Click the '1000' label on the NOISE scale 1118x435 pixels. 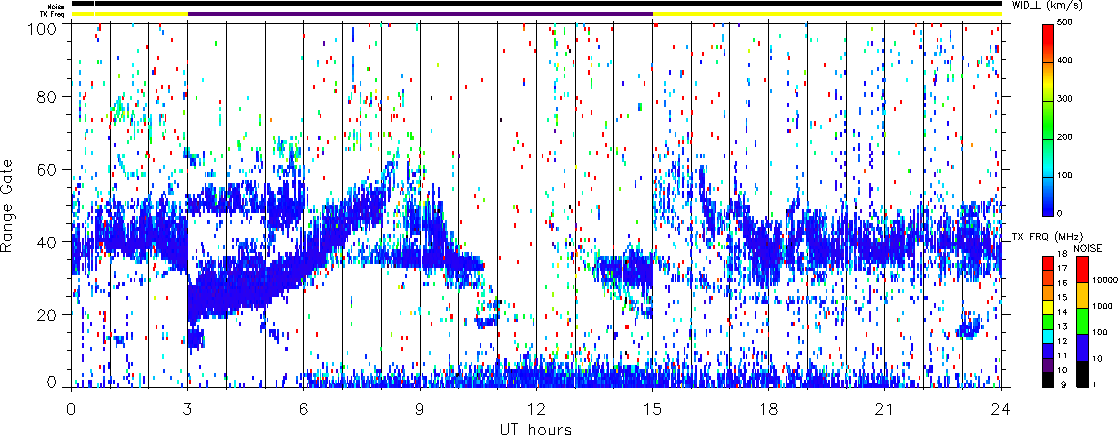1102,307
